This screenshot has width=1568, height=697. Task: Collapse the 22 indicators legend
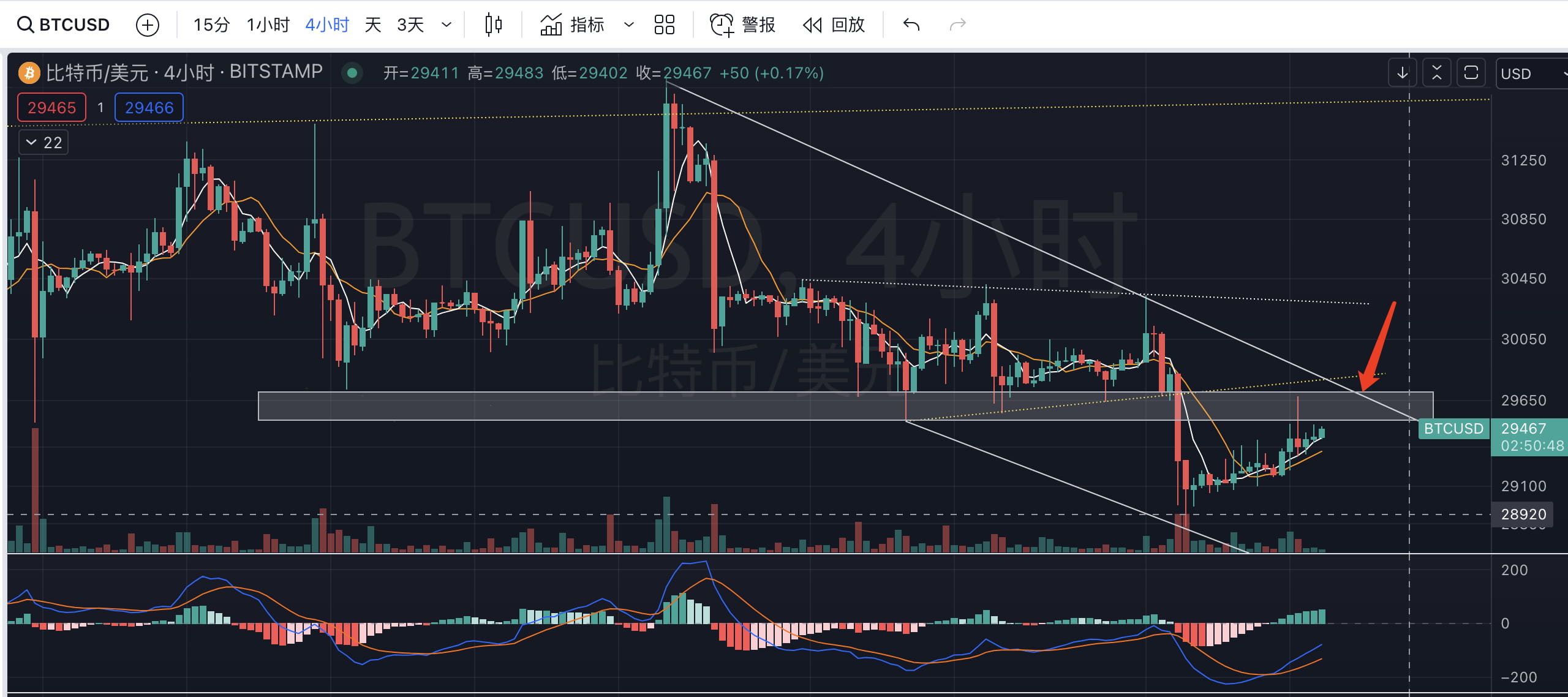point(43,143)
